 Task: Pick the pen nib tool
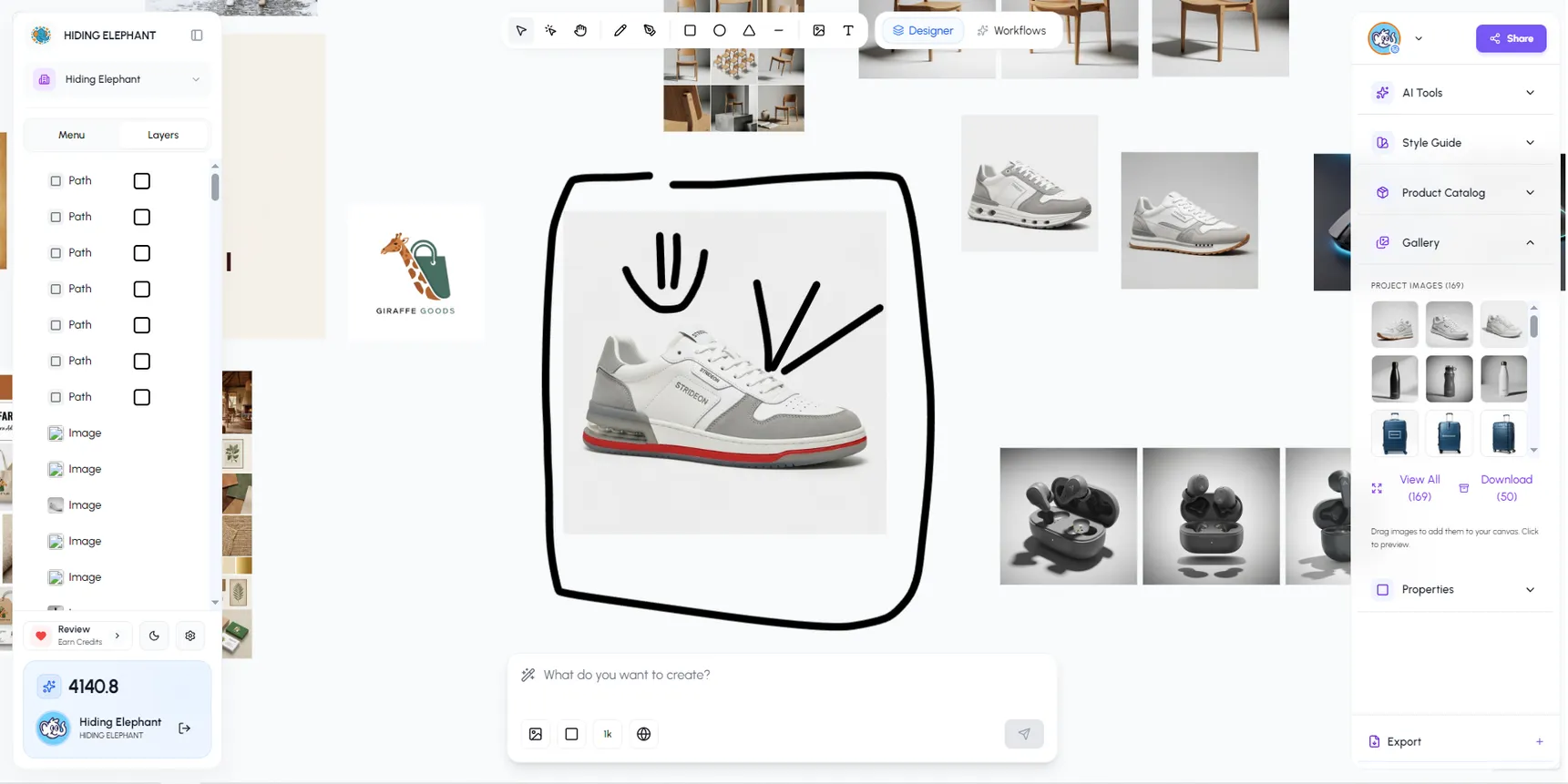click(650, 30)
